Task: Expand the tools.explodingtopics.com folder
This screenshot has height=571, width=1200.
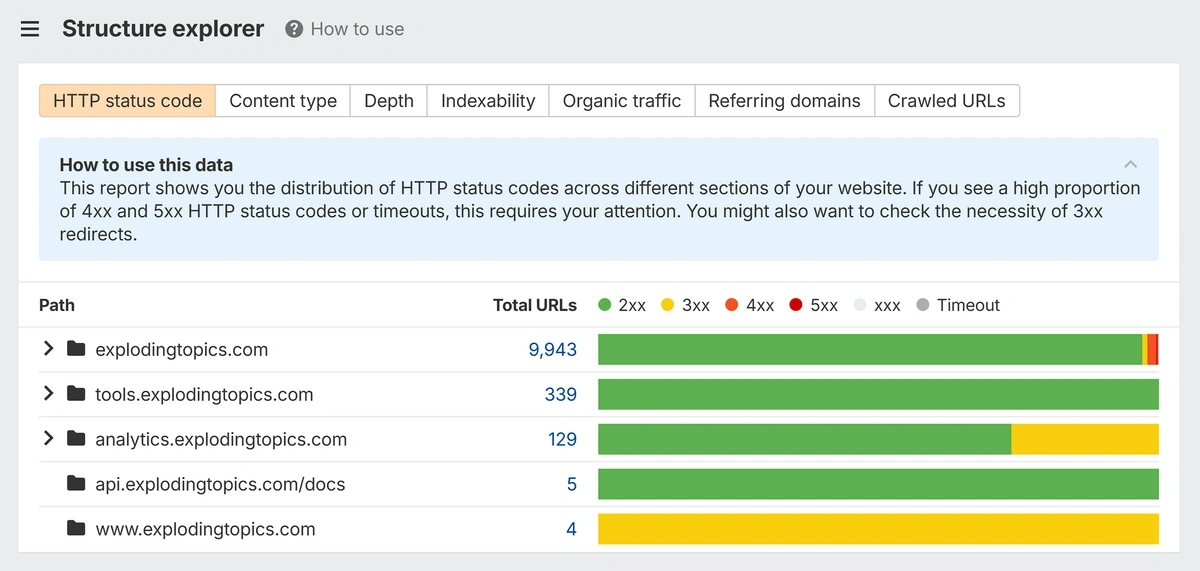Action: 48,394
